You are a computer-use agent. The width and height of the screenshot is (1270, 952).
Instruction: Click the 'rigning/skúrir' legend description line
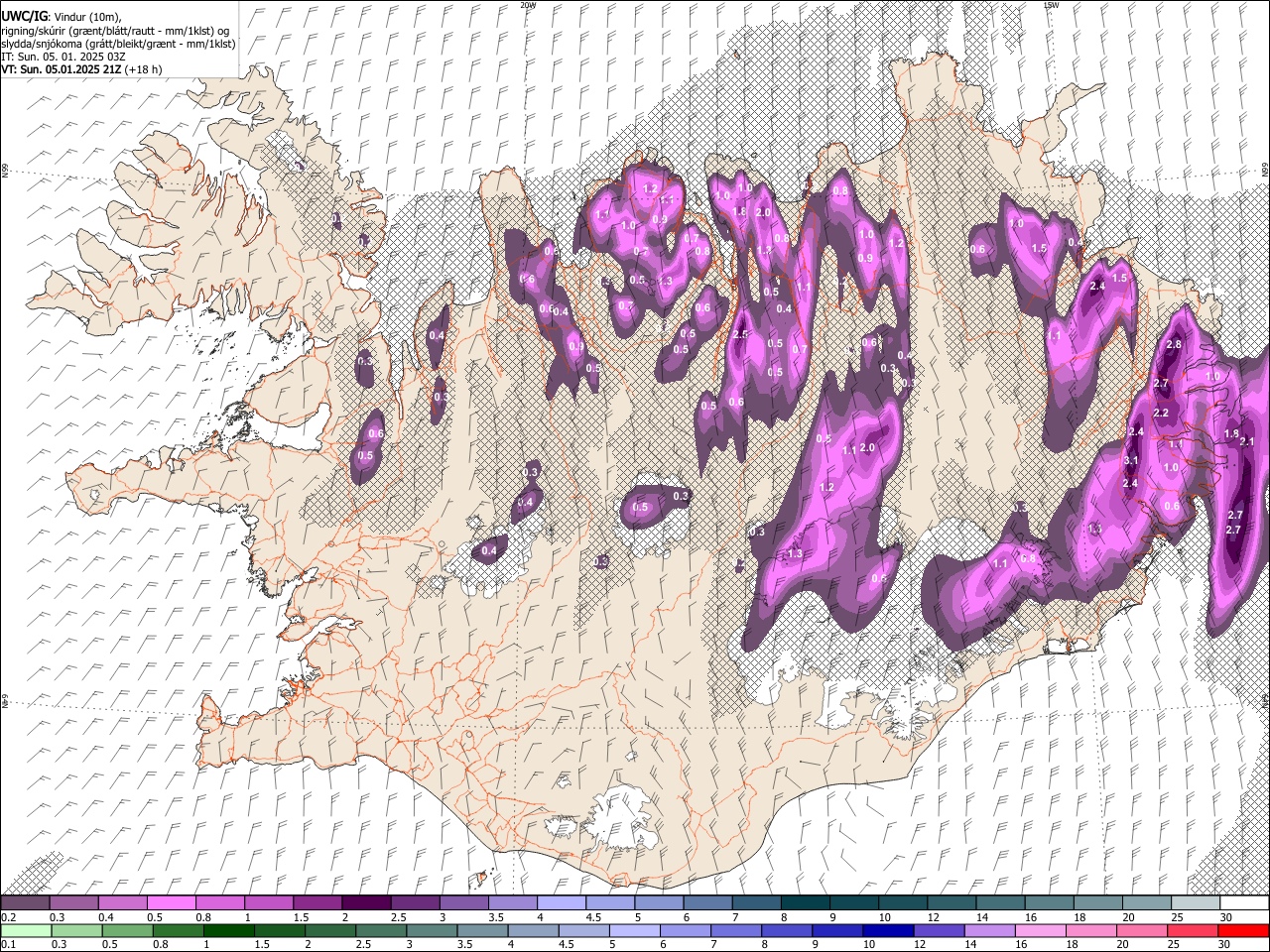(115, 30)
